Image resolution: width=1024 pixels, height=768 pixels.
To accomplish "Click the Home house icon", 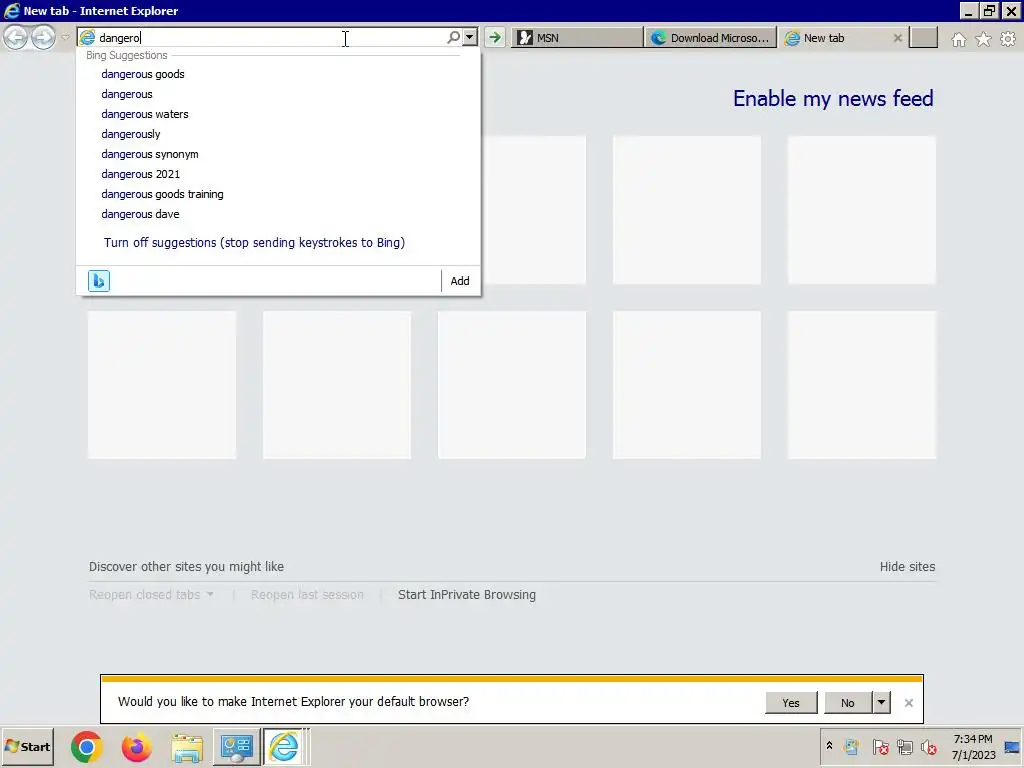I will coord(958,39).
